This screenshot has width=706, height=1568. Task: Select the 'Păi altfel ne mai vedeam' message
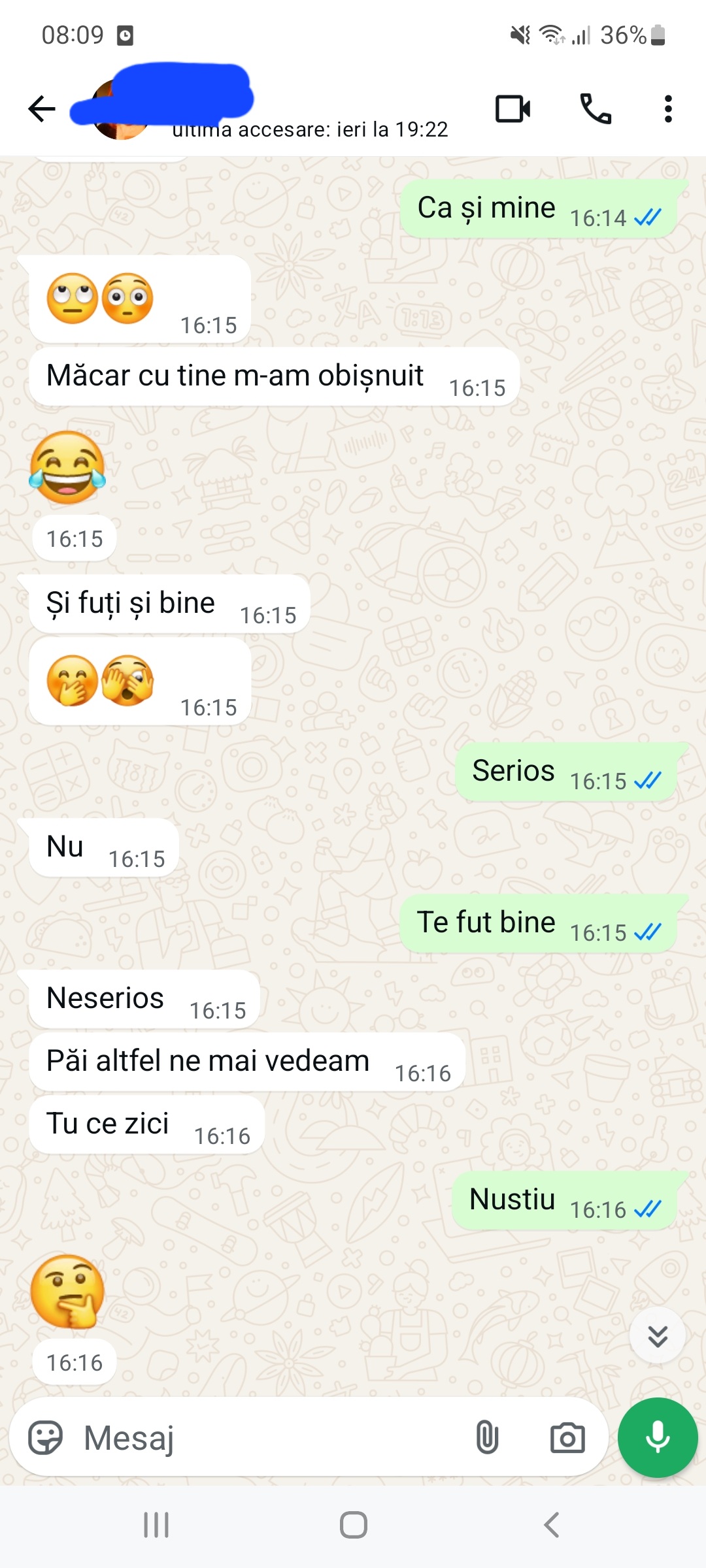246,1062
